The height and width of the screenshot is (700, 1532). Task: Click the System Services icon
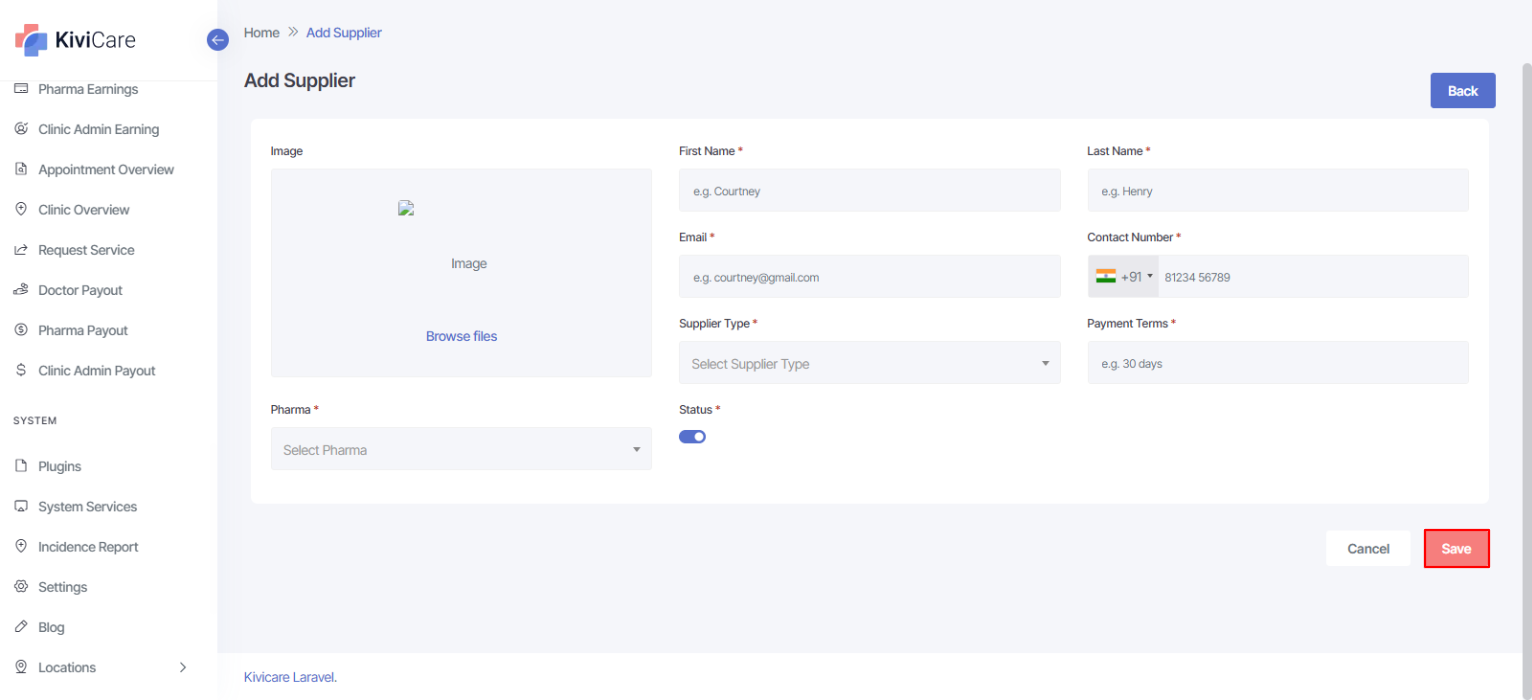[x=21, y=507]
